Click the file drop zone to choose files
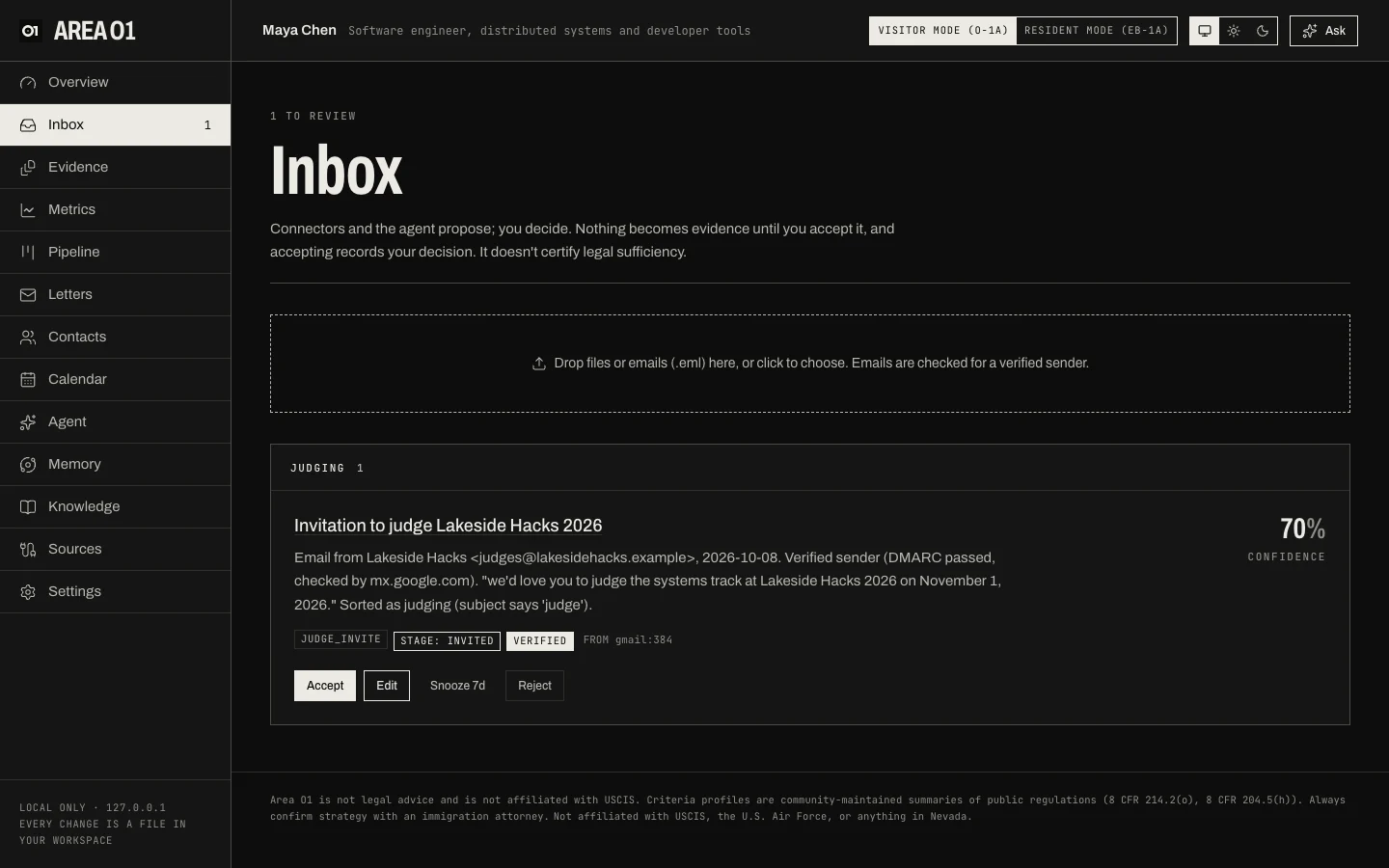 810,364
